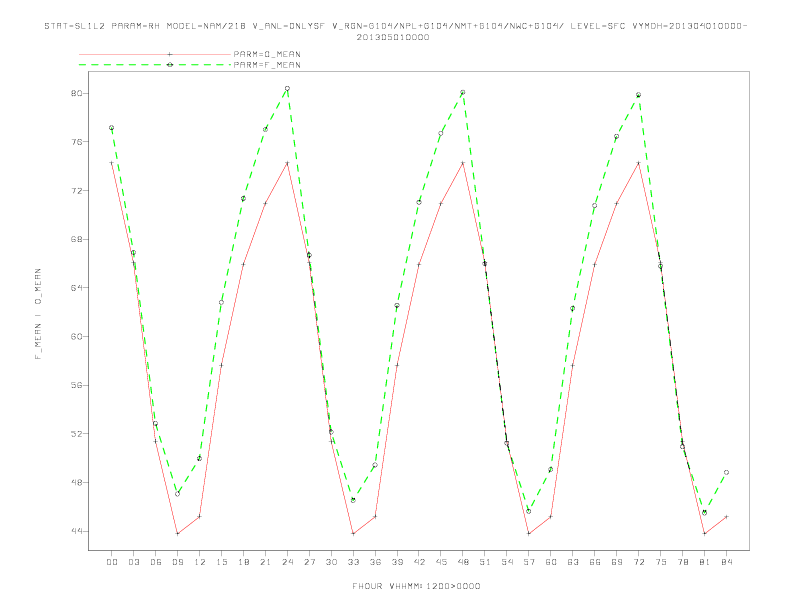Click the x-axis tick label 81
Image resolution: width=792 pixels, height=612 pixels.
(705, 562)
